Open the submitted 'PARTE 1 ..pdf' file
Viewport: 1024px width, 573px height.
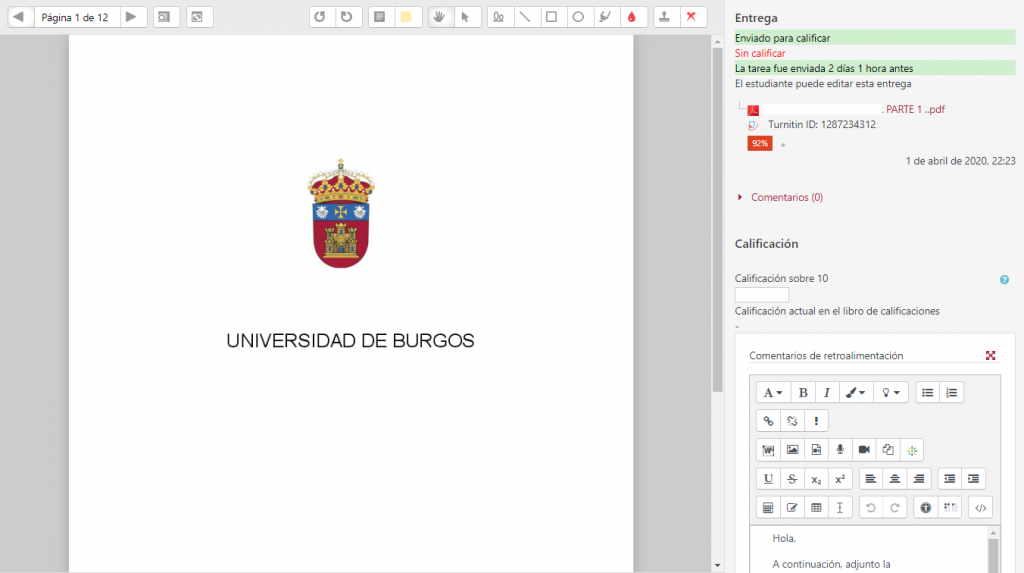click(x=915, y=110)
